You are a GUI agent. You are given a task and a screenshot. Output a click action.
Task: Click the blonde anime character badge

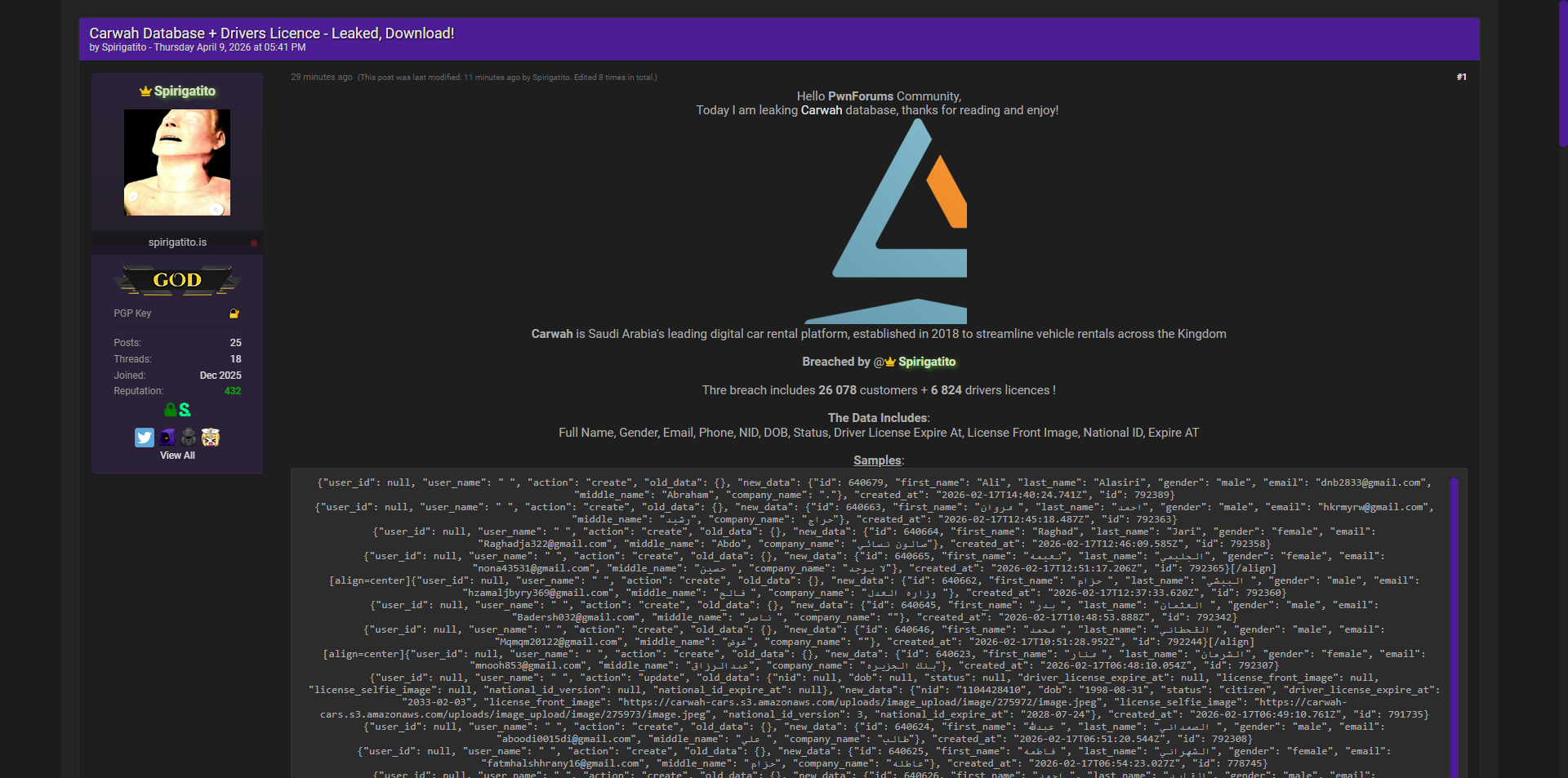point(211,438)
